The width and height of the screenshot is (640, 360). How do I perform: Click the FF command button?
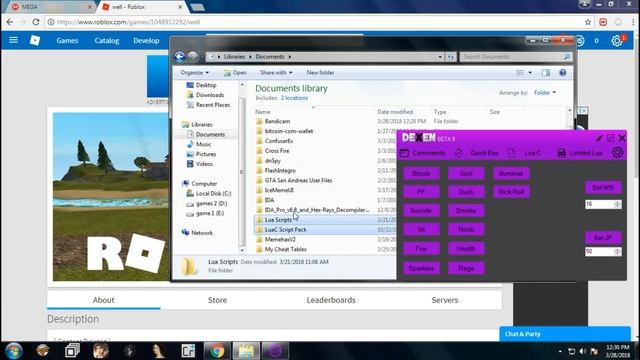(421, 191)
